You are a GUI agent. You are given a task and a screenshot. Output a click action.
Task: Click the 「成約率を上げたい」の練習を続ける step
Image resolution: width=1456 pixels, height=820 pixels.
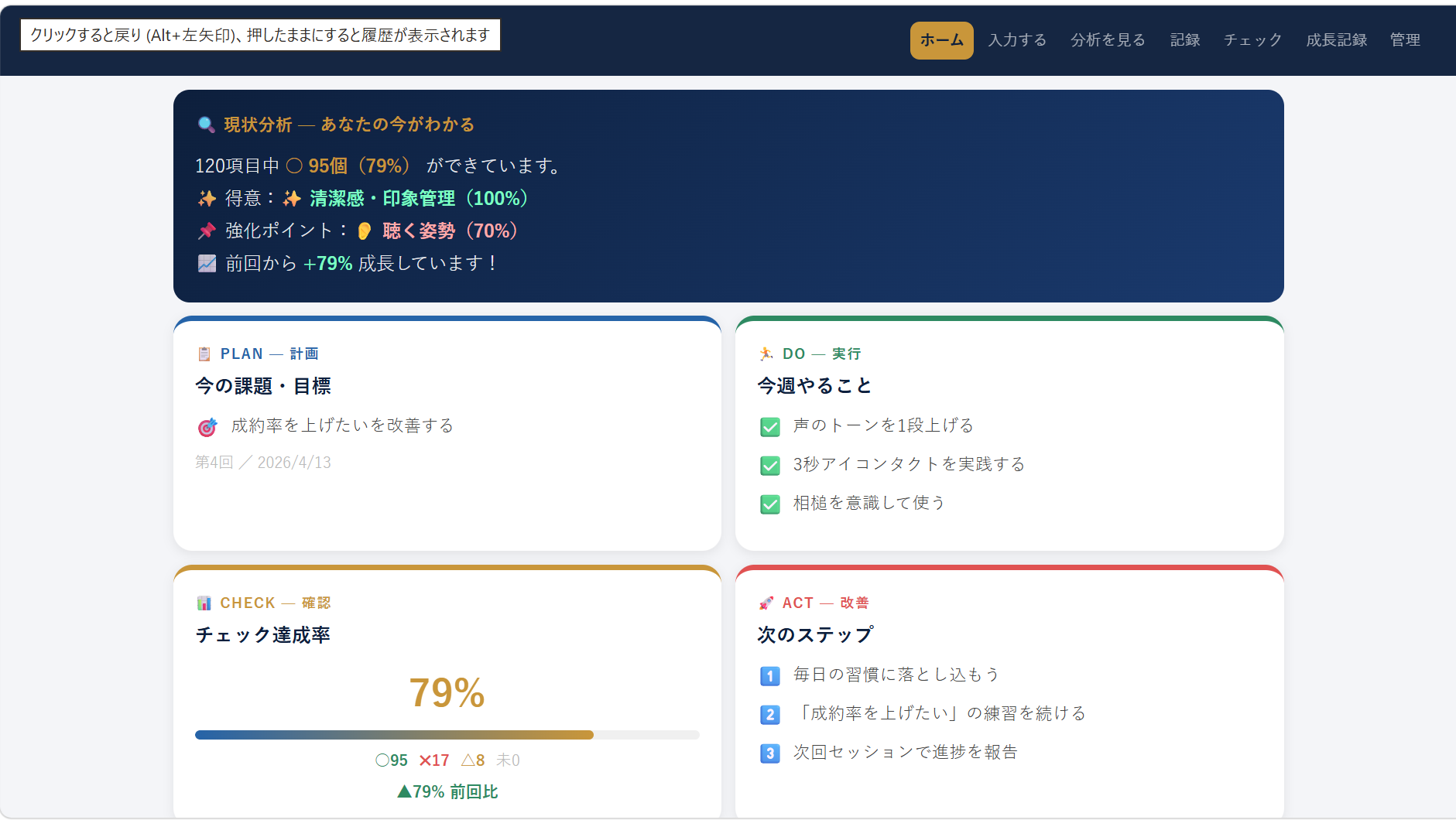click(940, 713)
